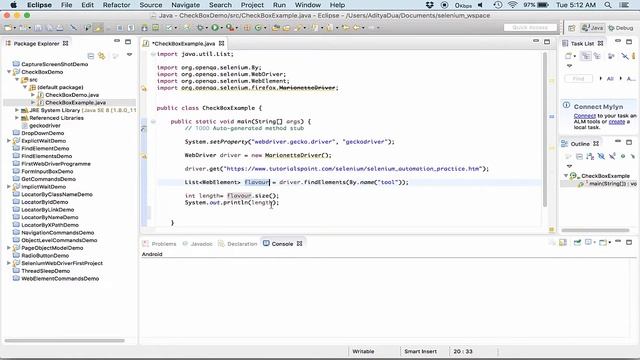This screenshot has height=360, width=640.
Task: Click the Dropbox menu bar icon
Action: pyautogui.click(x=429, y=5)
